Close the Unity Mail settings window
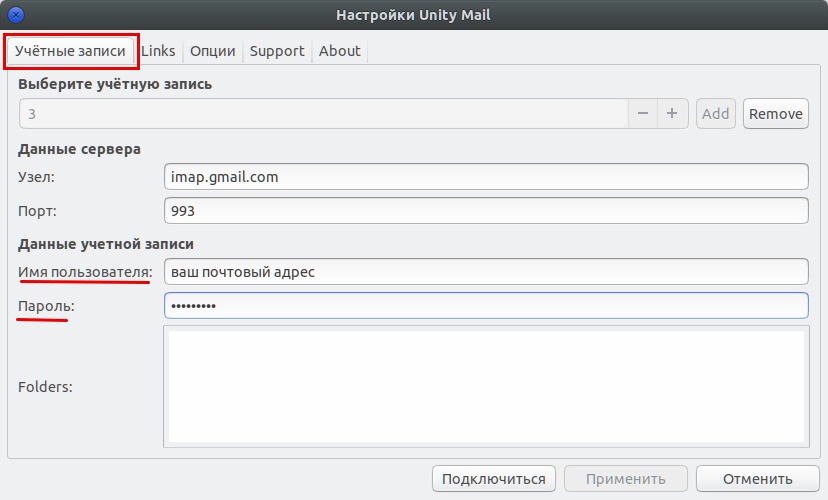 pos(16,15)
